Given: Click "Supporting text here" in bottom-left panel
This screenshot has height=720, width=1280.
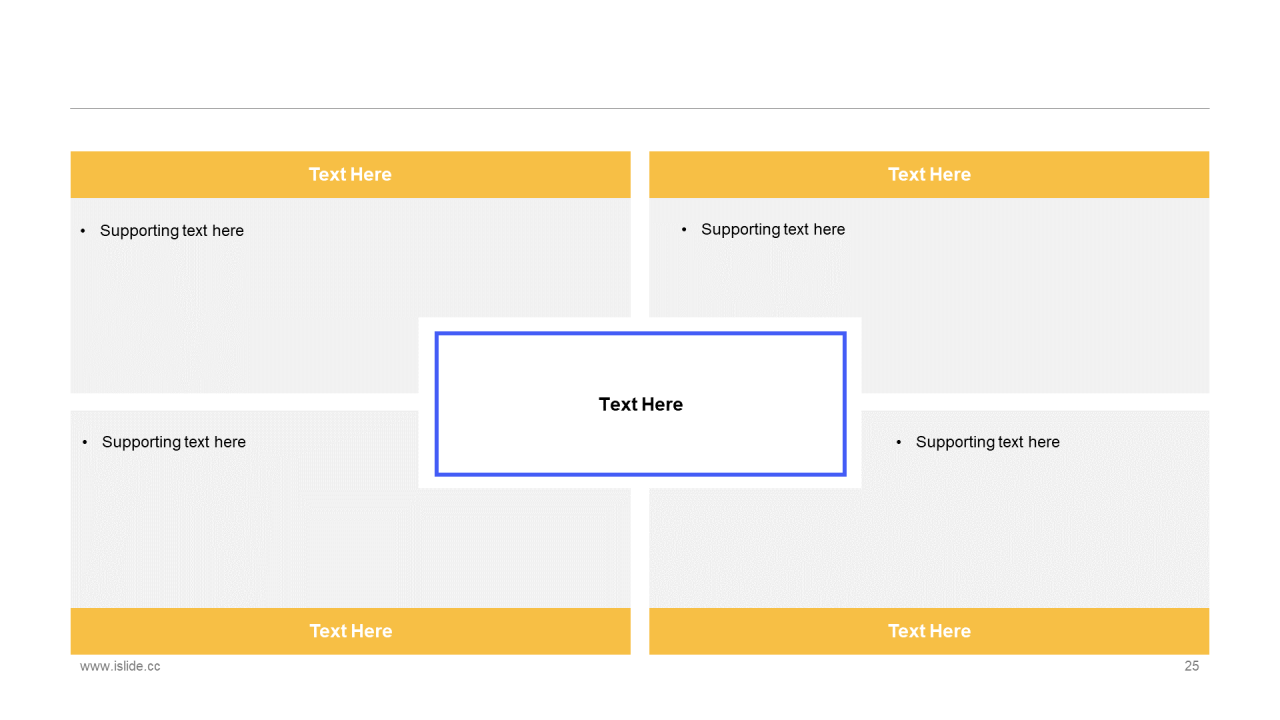Looking at the screenshot, I should click(x=174, y=442).
